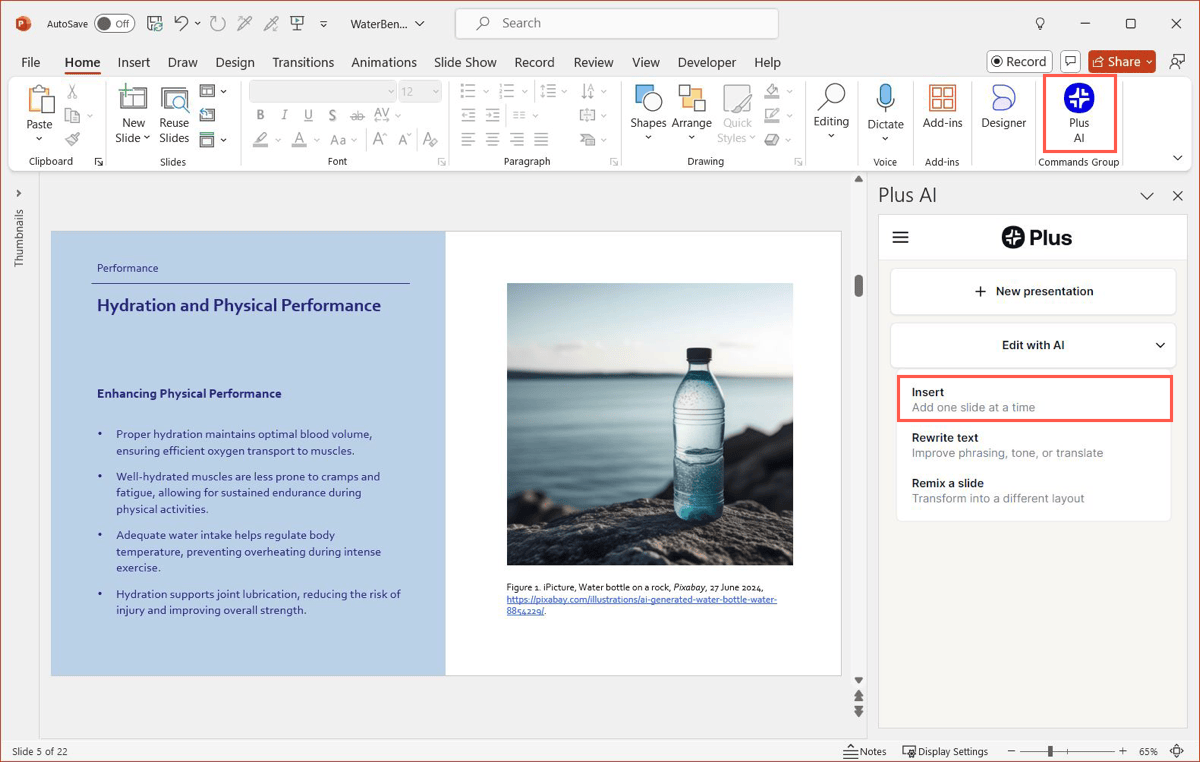The image size is (1200, 762).
Task: Open Display Settings in the status bar
Action: pos(945,751)
